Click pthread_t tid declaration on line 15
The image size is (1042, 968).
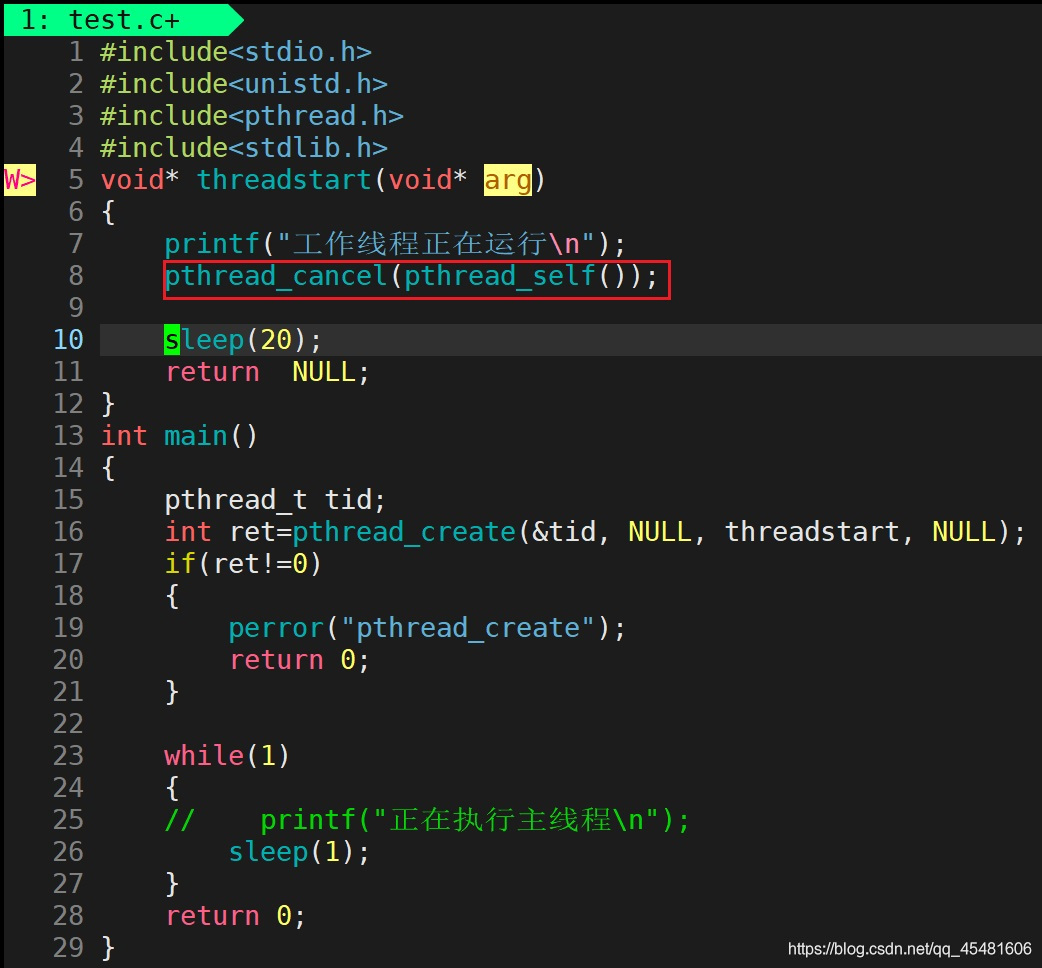click(275, 500)
